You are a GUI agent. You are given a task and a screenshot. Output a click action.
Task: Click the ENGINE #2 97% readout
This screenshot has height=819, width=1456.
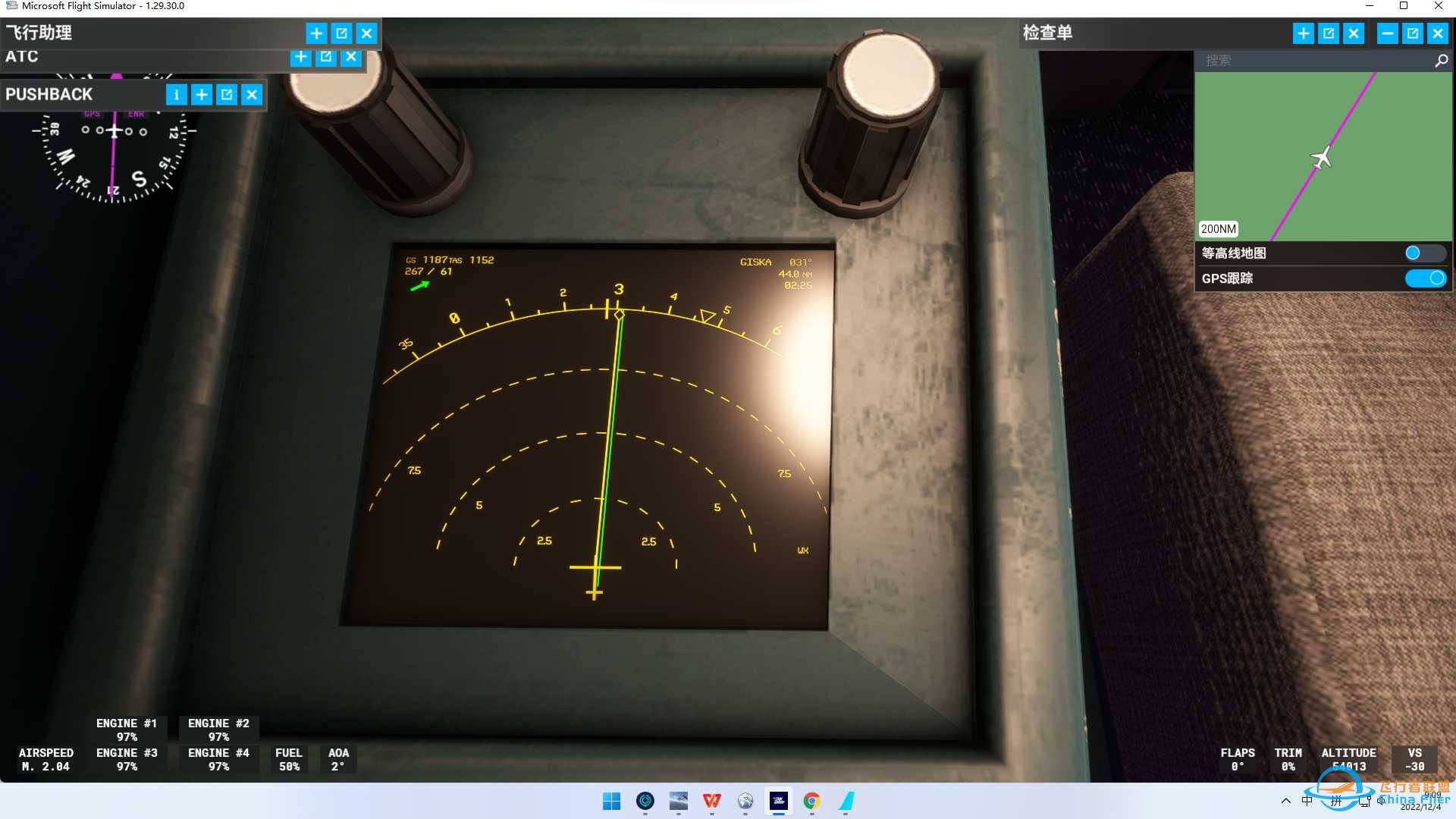(x=218, y=730)
